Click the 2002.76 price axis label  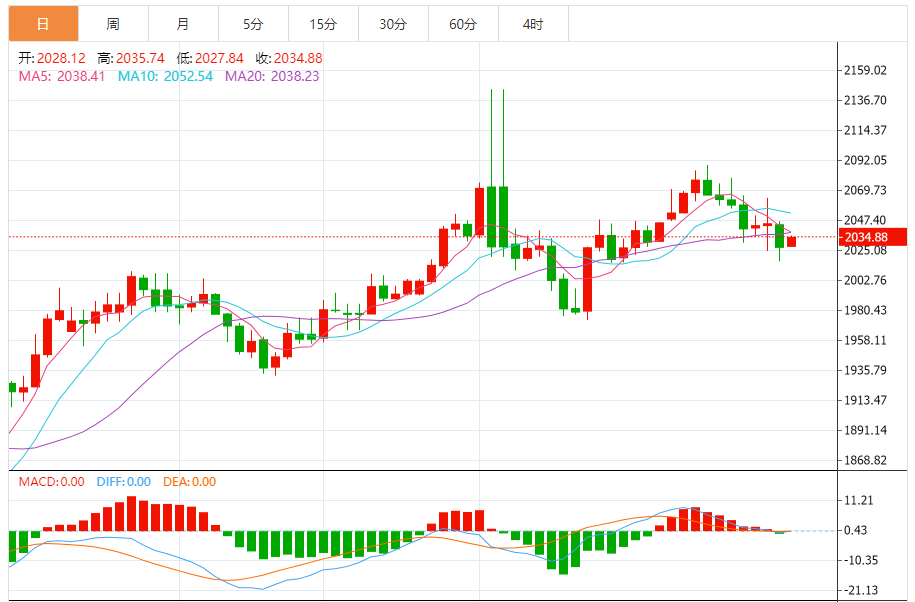tap(865, 281)
